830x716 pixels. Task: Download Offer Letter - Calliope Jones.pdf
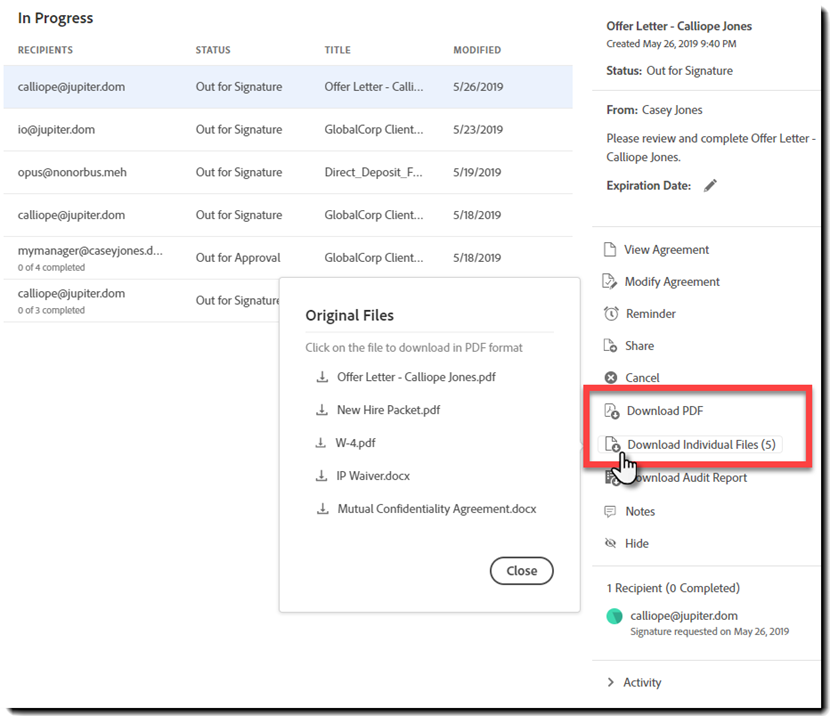(x=415, y=377)
